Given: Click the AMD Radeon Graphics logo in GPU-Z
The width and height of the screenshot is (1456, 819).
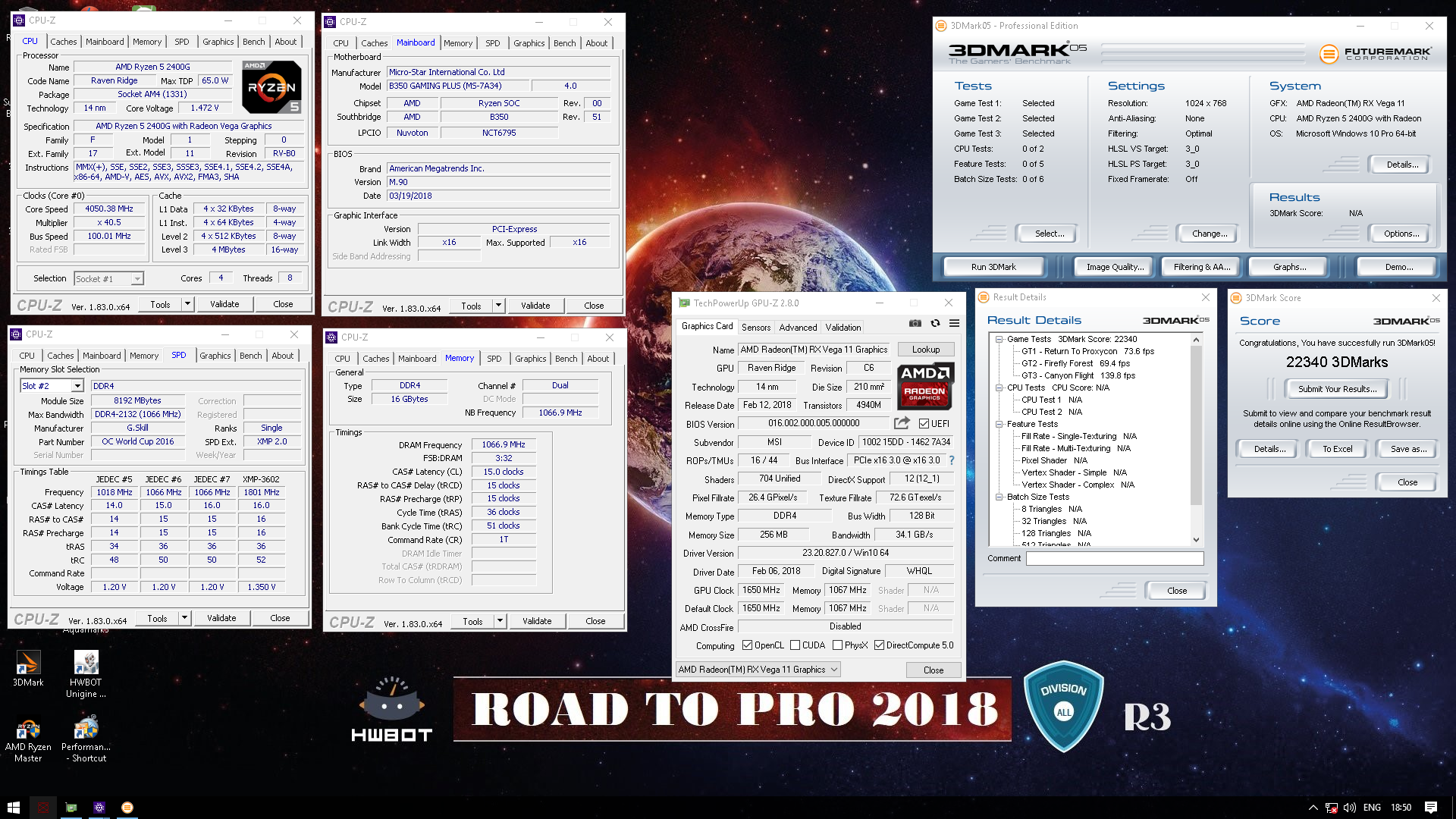Looking at the screenshot, I should click(924, 386).
